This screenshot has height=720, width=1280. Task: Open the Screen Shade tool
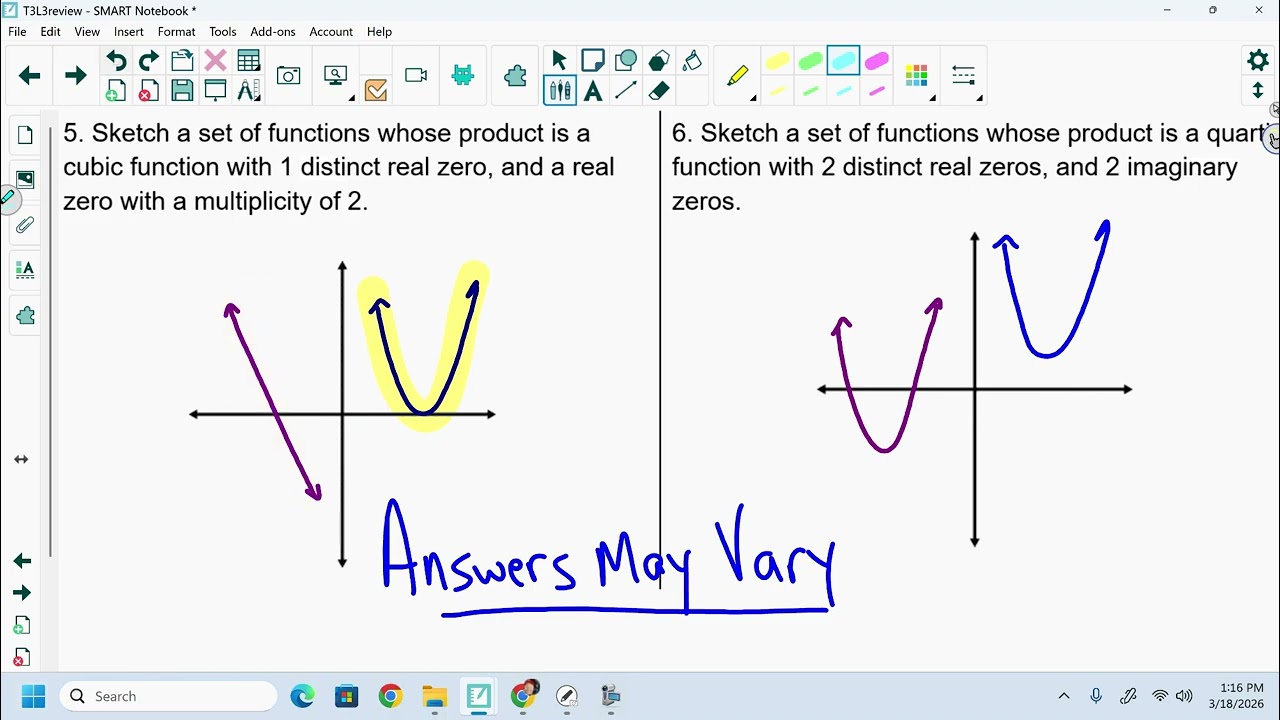[x=215, y=91]
